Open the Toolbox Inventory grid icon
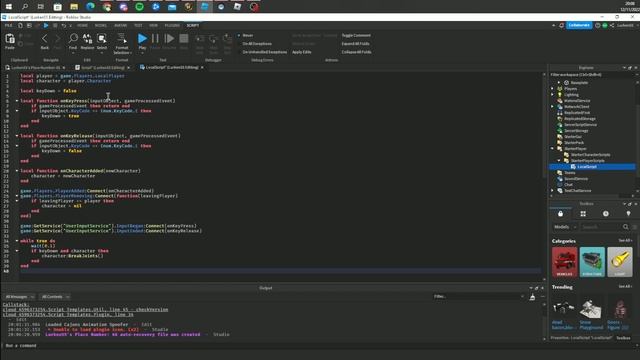The width and height of the screenshot is (640, 360). point(583,214)
